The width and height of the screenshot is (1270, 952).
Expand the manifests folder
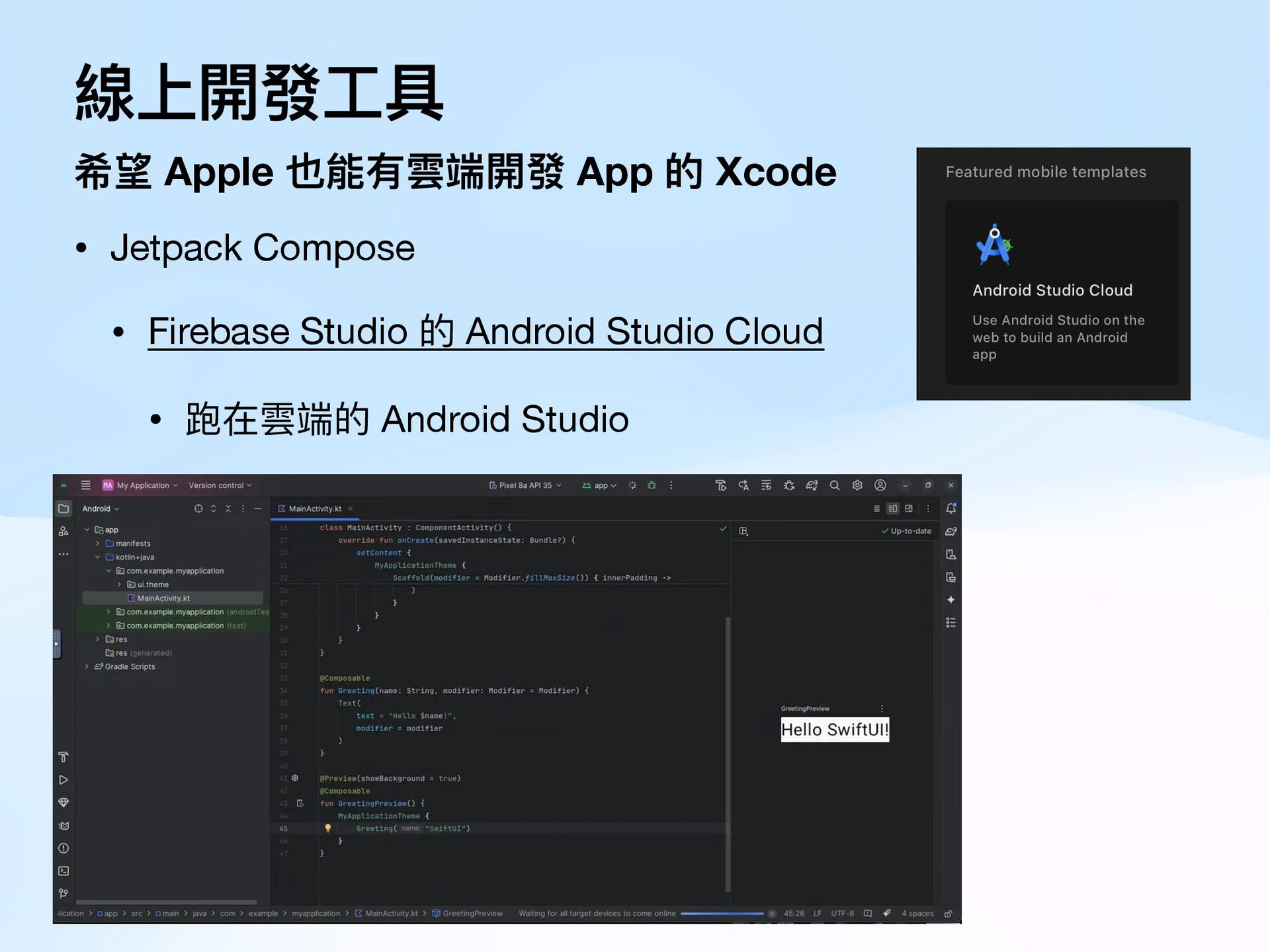(97, 543)
